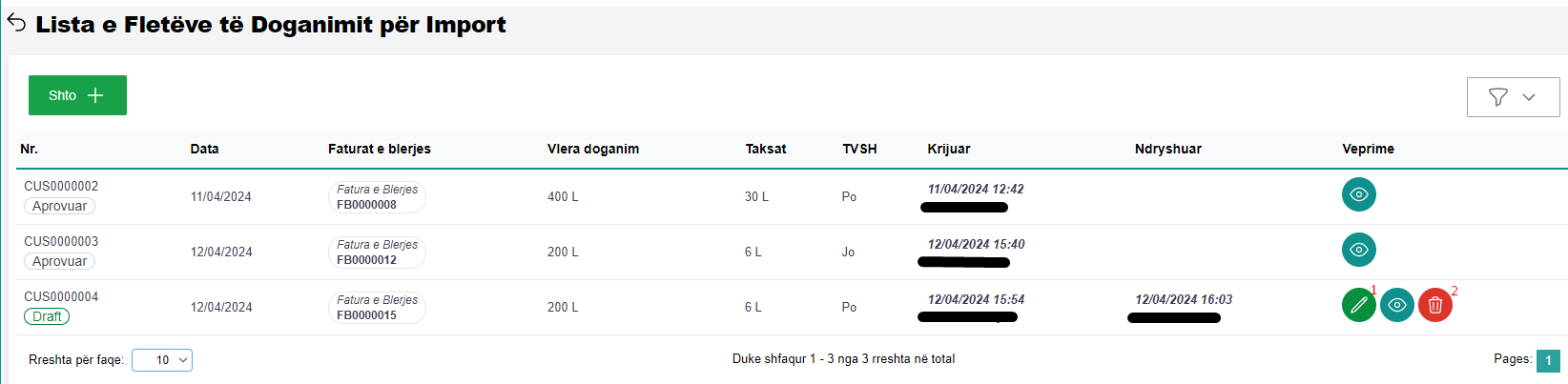
Task: Go to page 1 in pagination
Action: click(1547, 360)
